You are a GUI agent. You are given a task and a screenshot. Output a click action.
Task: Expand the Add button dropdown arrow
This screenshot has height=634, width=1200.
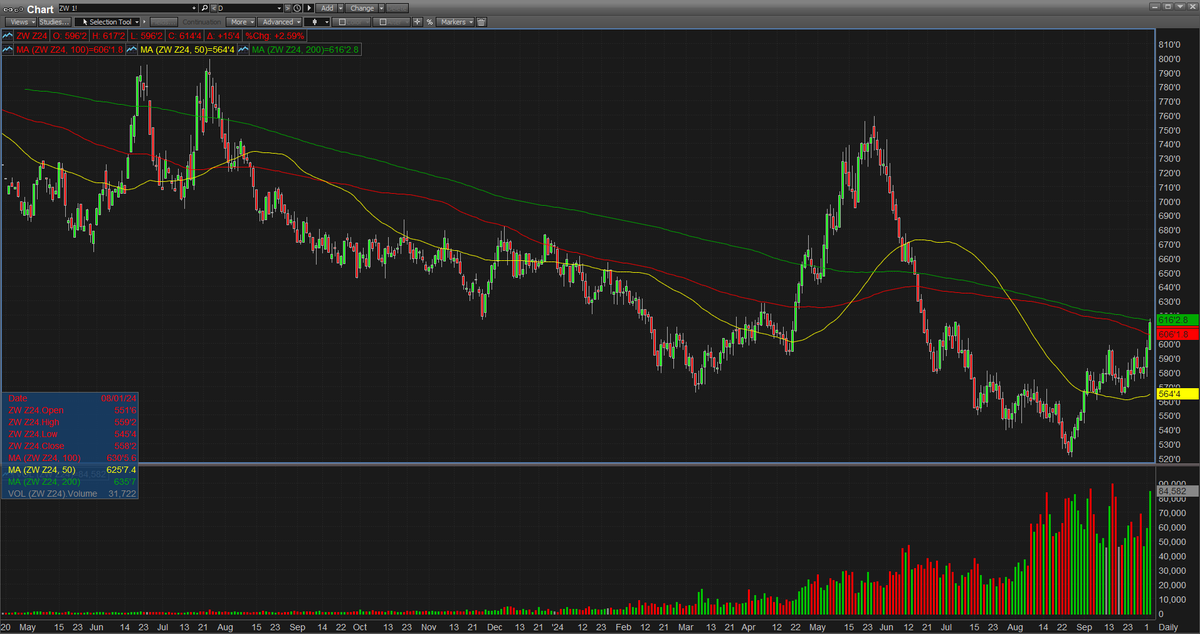tap(340, 8)
